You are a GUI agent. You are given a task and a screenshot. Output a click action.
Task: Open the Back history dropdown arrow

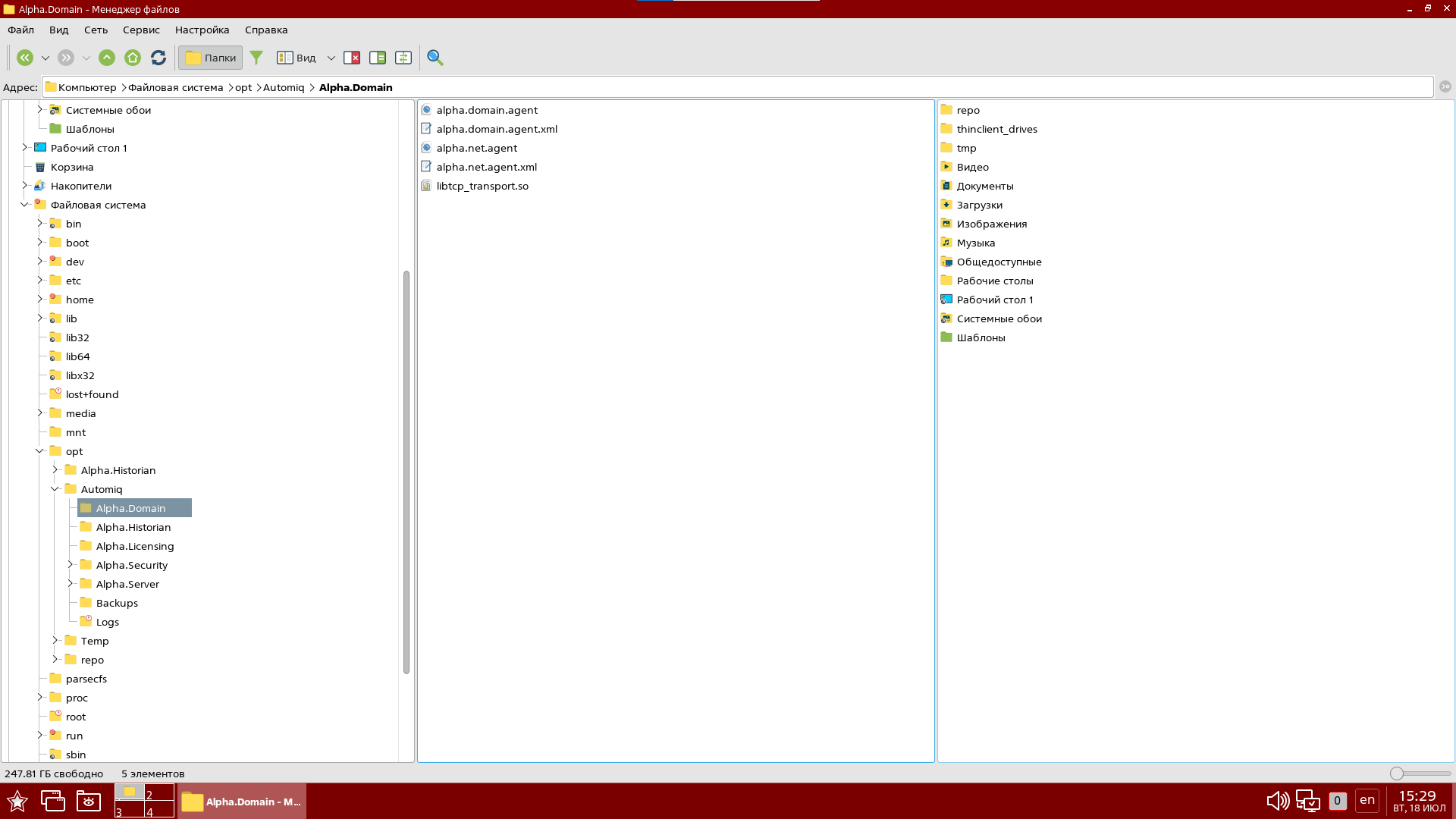point(45,58)
